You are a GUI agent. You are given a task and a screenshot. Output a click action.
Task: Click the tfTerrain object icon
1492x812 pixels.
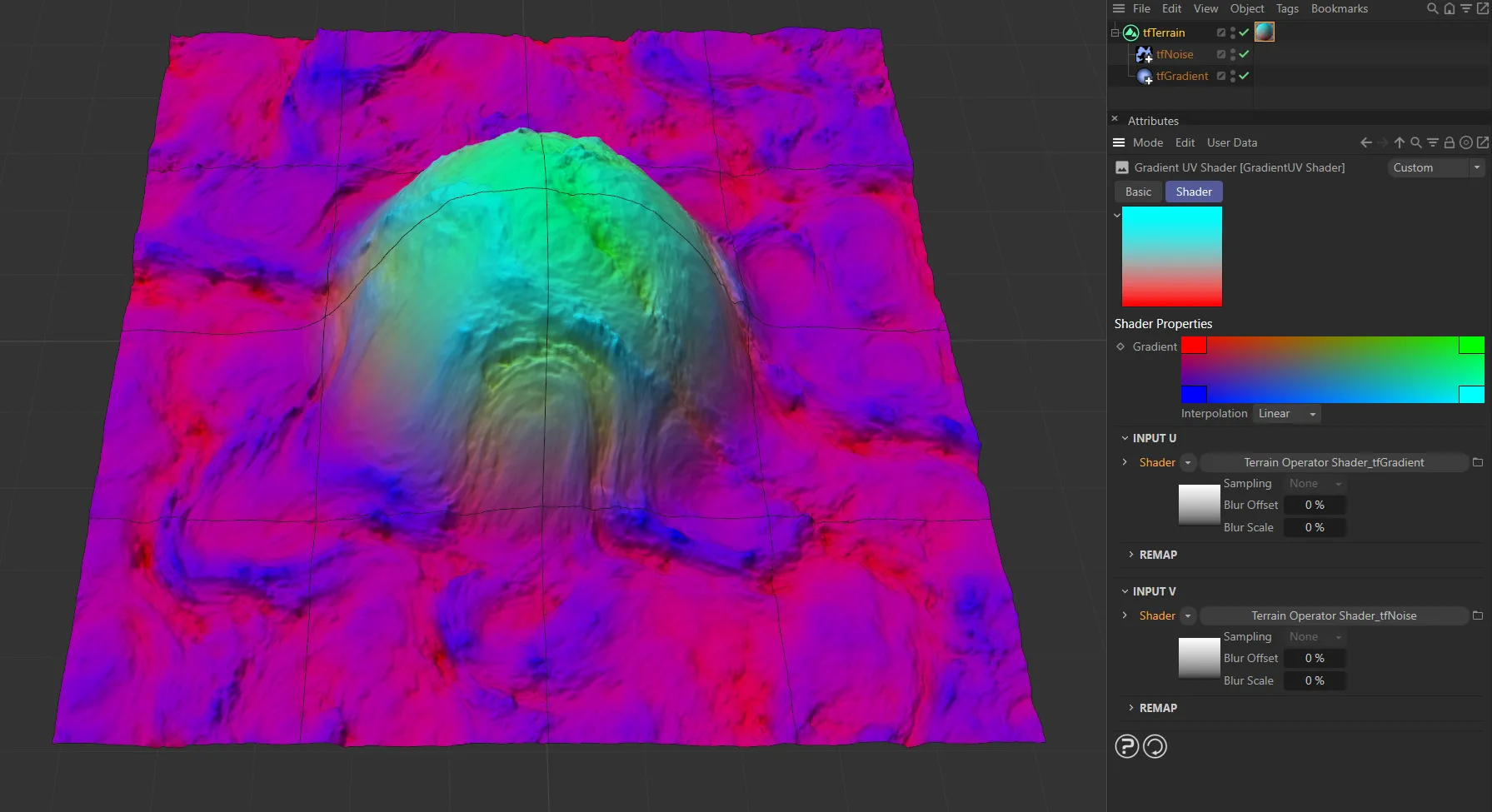tap(1130, 32)
